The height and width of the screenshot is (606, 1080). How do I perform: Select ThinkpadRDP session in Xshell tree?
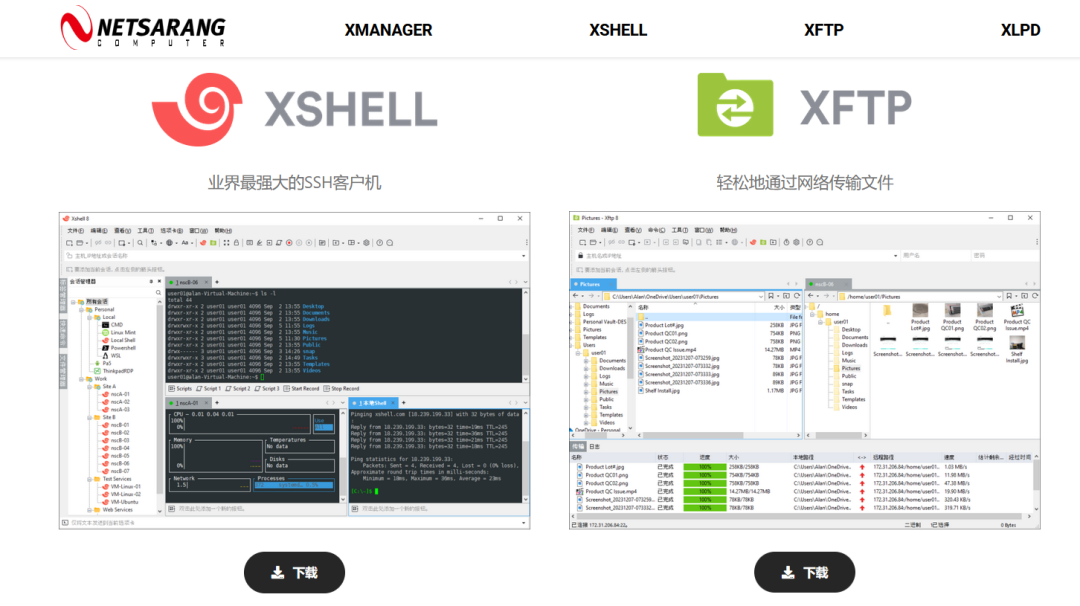coord(114,371)
